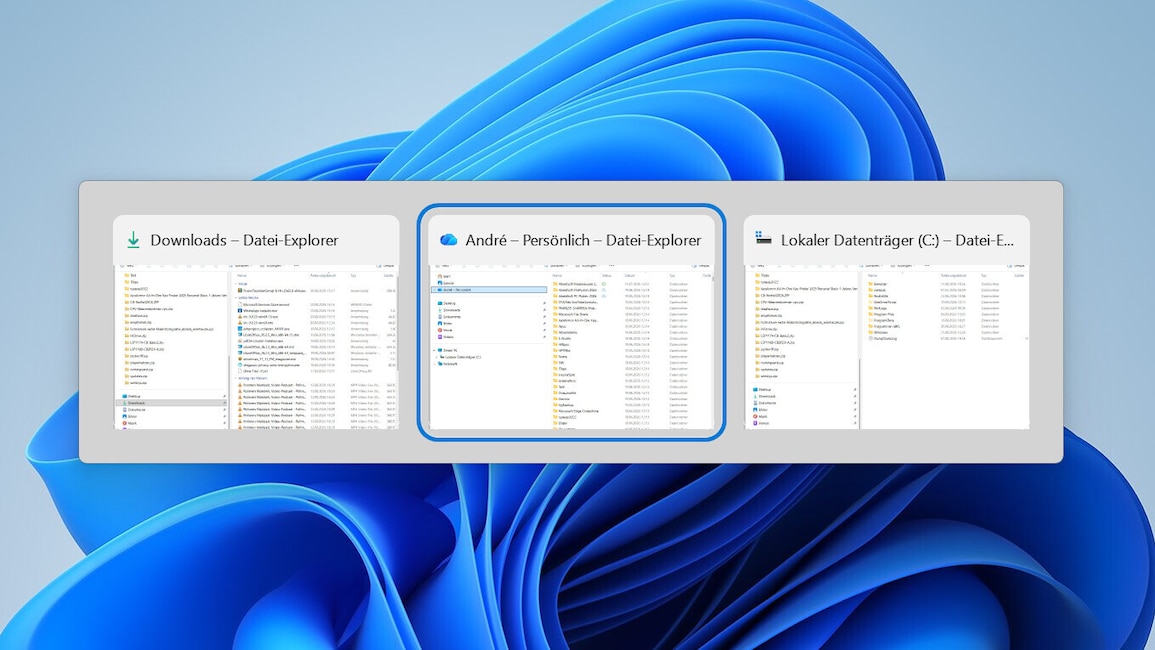Screen dimensions: 1155x650
Task: Click the title 'Lokaler Datenträger (C:) – Datei-E...'
Action: (897, 240)
